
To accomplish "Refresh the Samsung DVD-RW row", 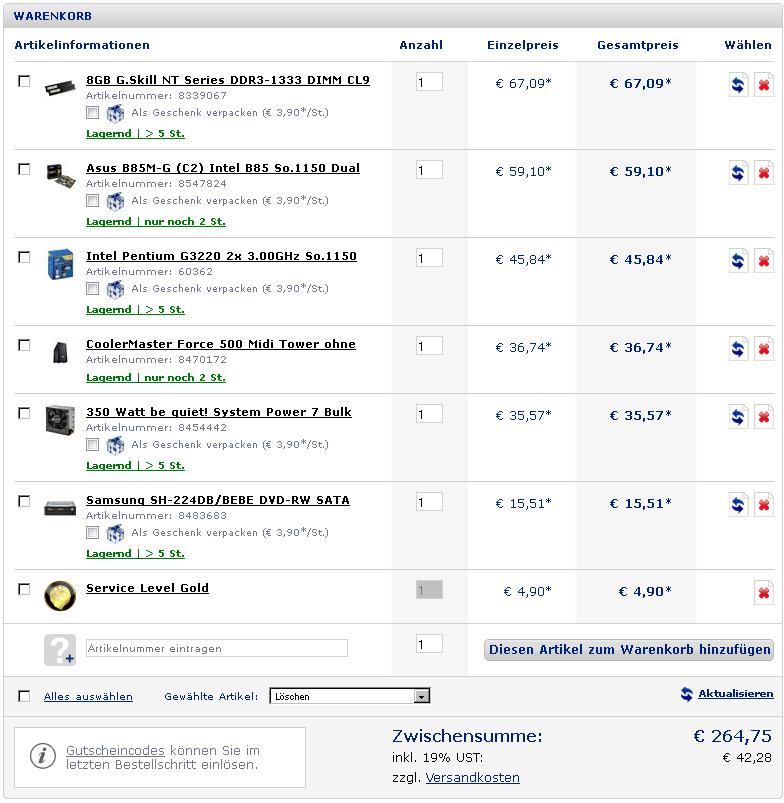I will coord(738,505).
